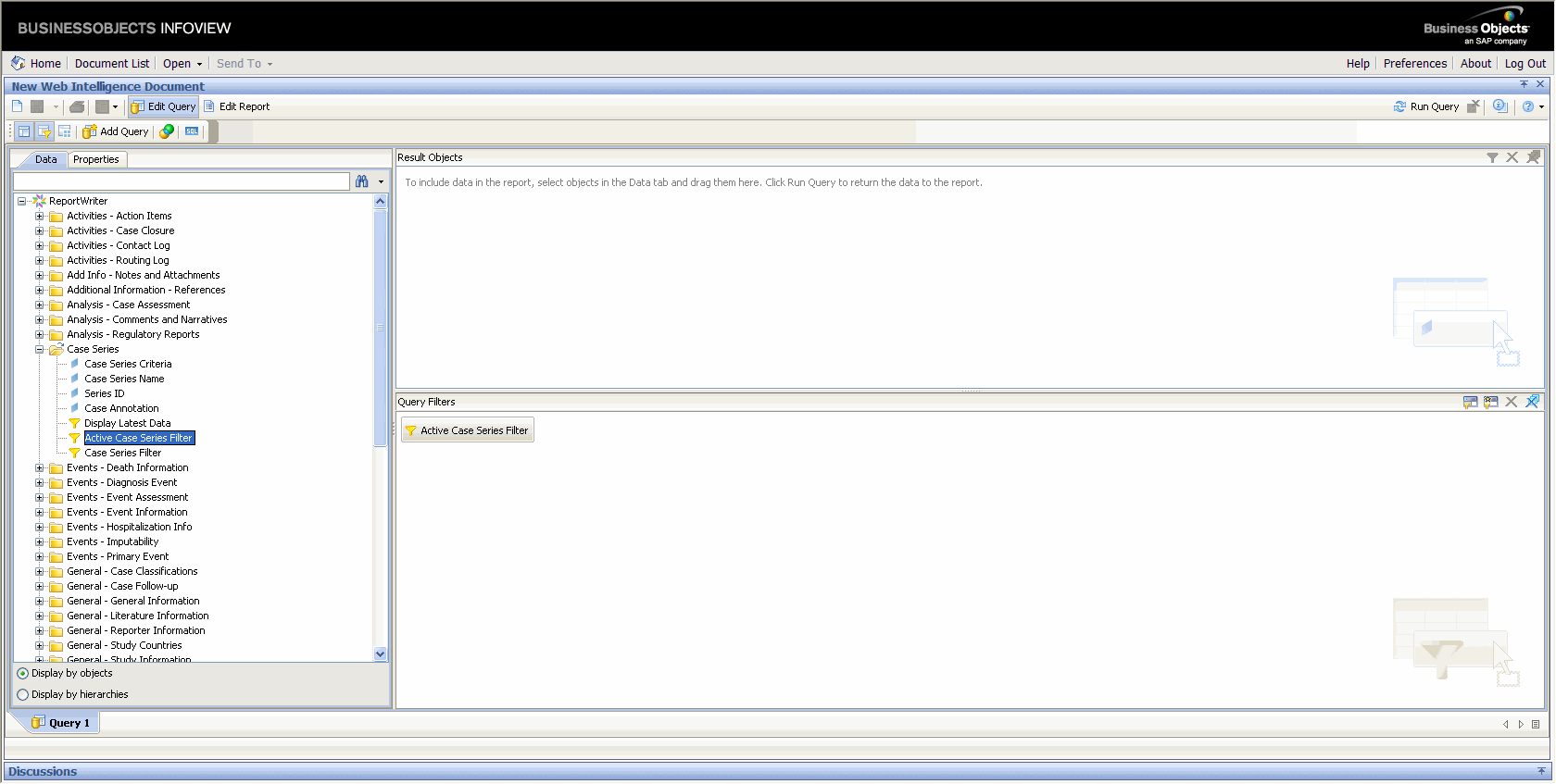Viewport: 1556px width, 784px height.
Task: Open the Save dropdown arrow
Action: pyautogui.click(x=56, y=107)
